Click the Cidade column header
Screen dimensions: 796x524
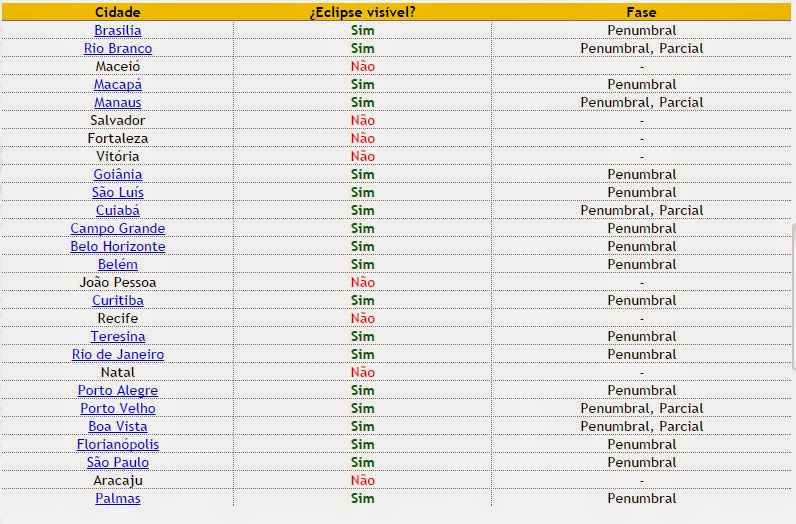click(x=118, y=12)
